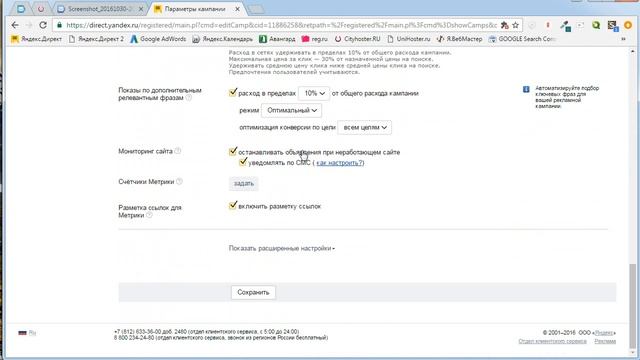Click the задать button for Метрика counters
This screenshot has width=640, height=360.
pos(244,184)
